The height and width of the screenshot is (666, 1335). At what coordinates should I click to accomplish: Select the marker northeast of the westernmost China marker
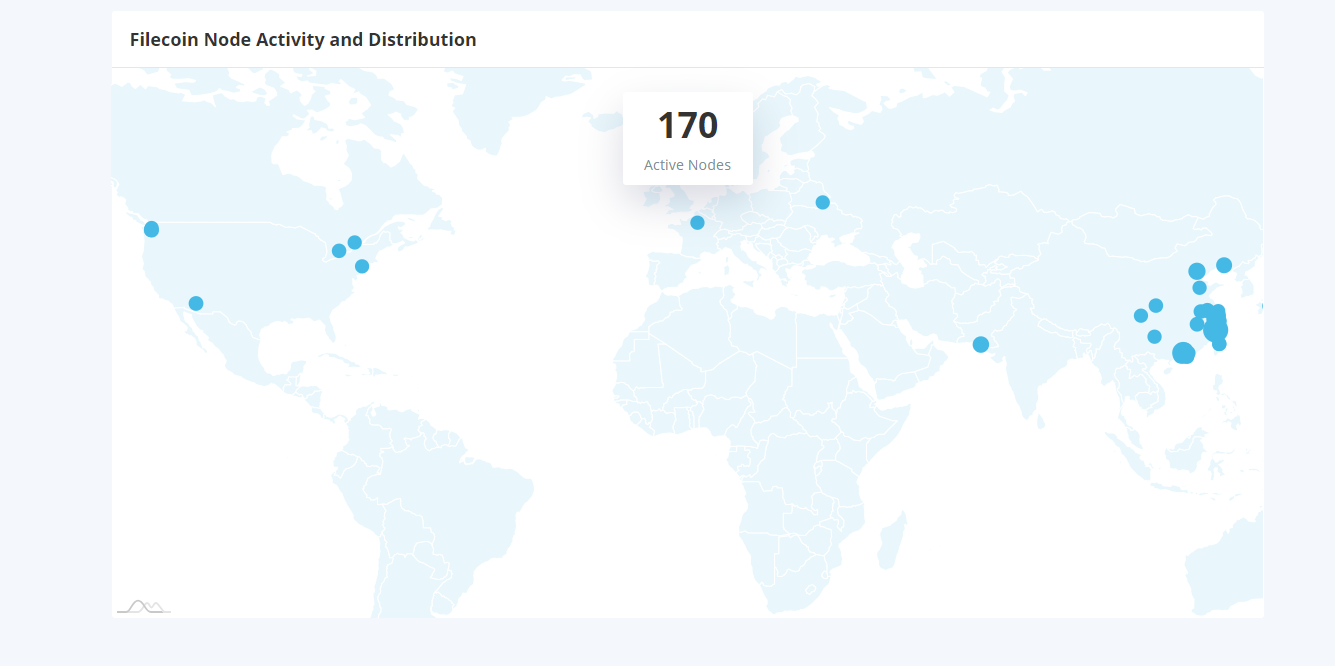coord(1156,305)
